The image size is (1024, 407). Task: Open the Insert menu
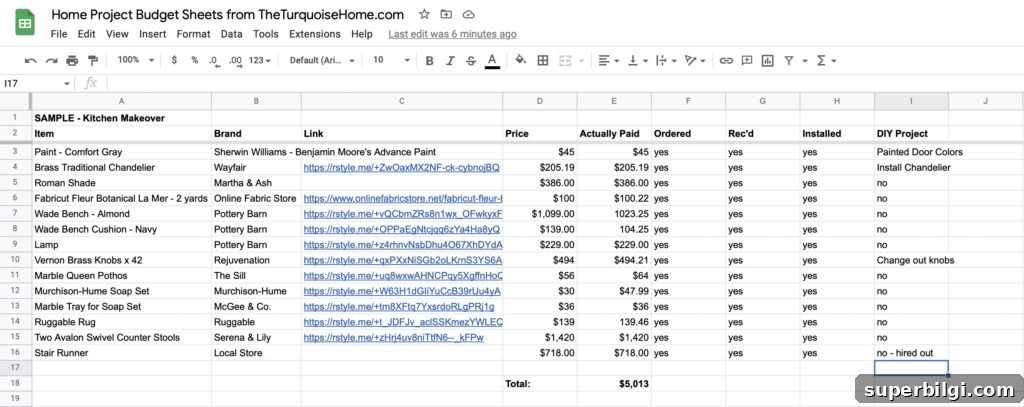click(x=152, y=34)
